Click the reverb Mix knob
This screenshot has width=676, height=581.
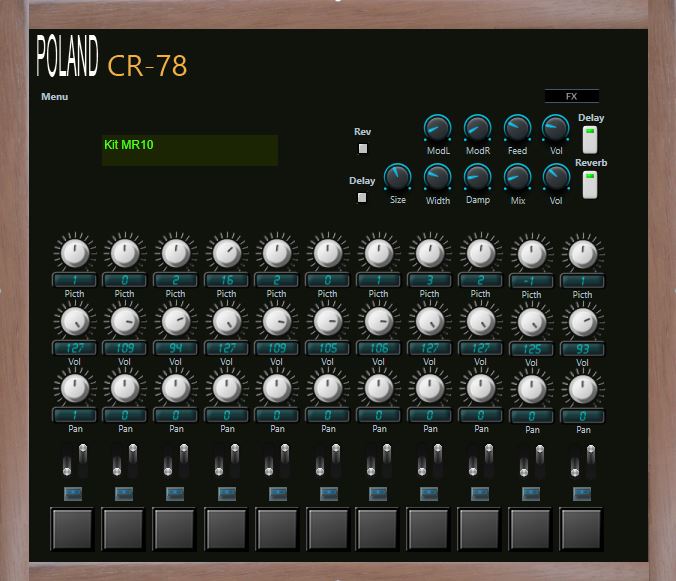517,177
